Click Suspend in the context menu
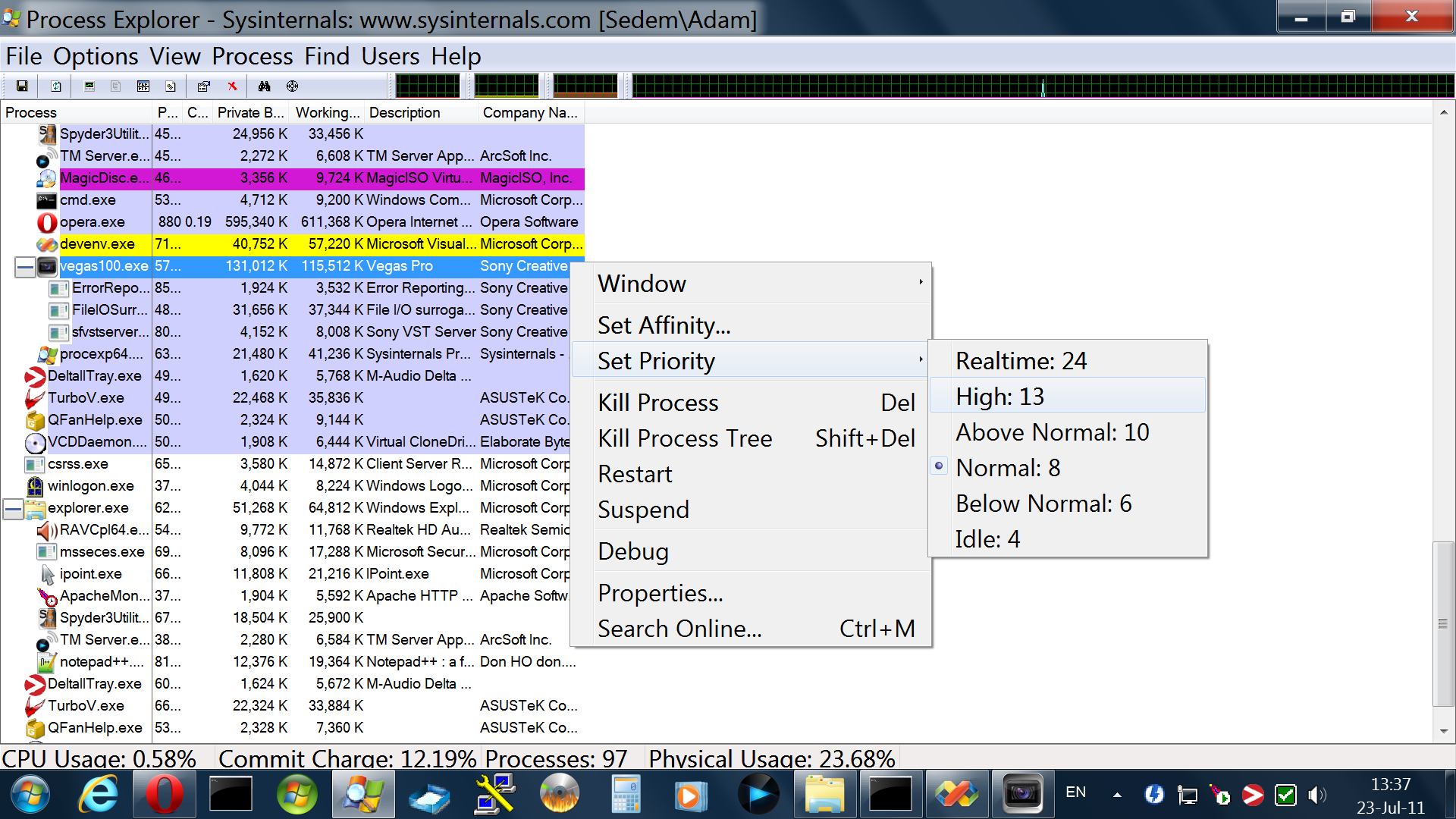 tap(643, 510)
